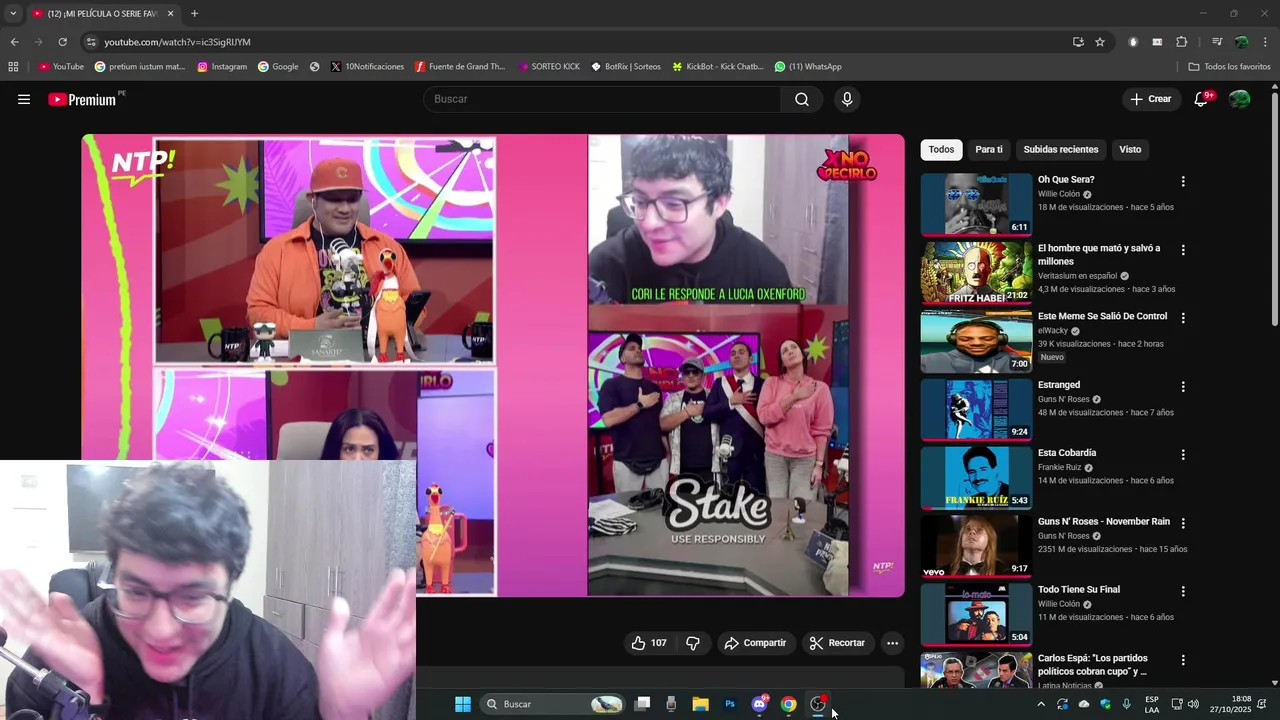Open options for Carlos Espá video

pos(1183,660)
